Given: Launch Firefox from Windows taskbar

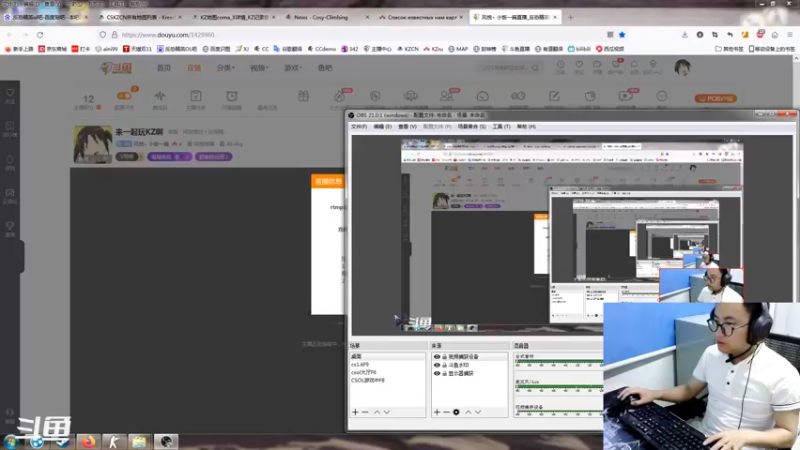Looking at the screenshot, I should click(88, 441).
